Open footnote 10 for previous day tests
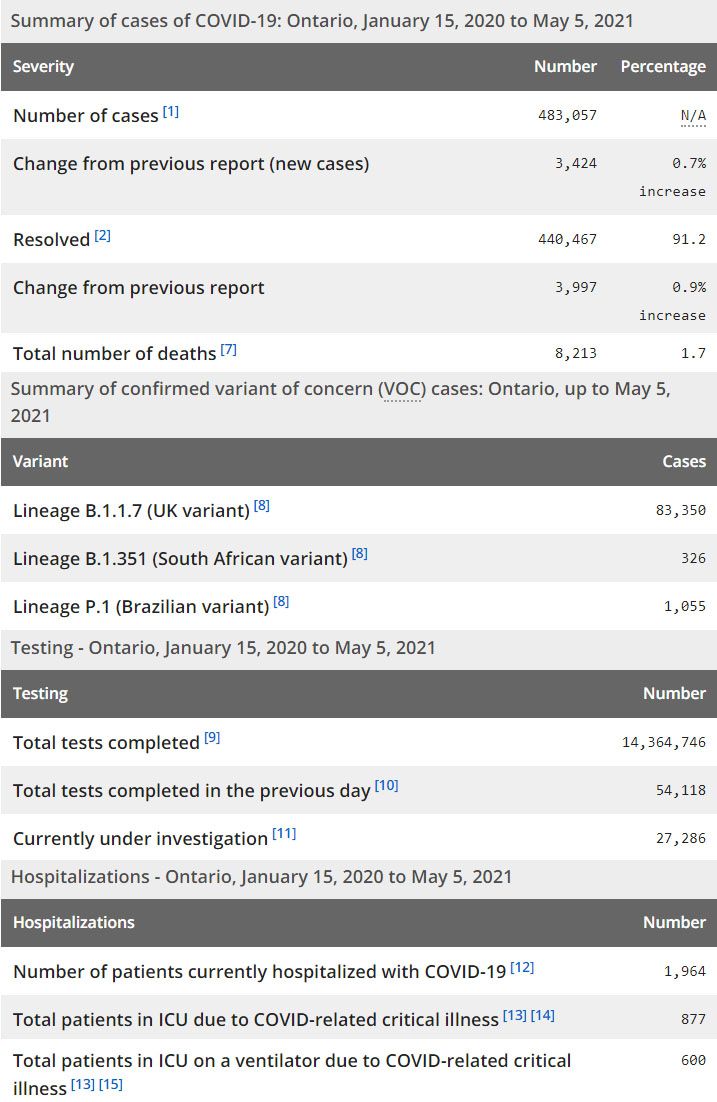The width and height of the screenshot is (717, 1102). pos(387,786)
